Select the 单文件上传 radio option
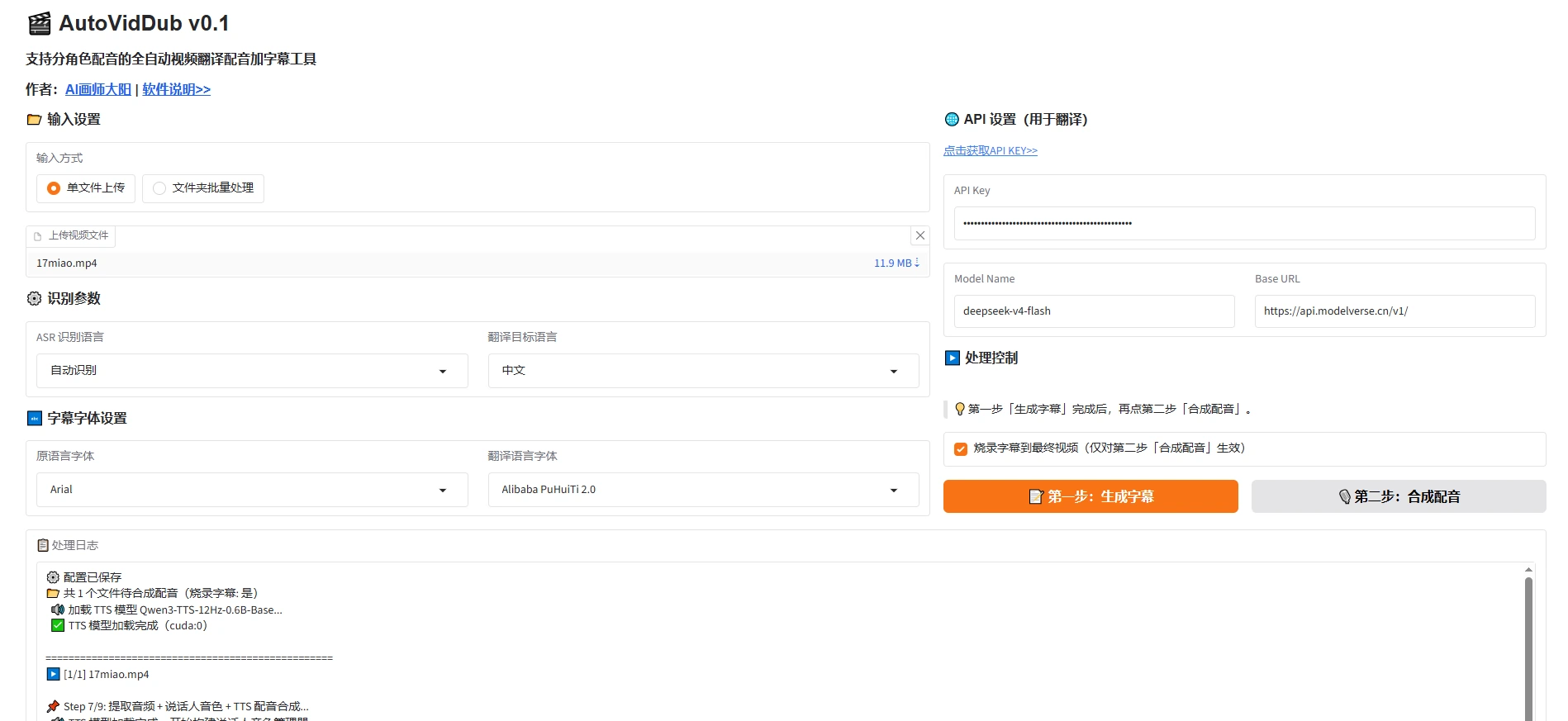1568x721 pixels. [x=86, y=188]
